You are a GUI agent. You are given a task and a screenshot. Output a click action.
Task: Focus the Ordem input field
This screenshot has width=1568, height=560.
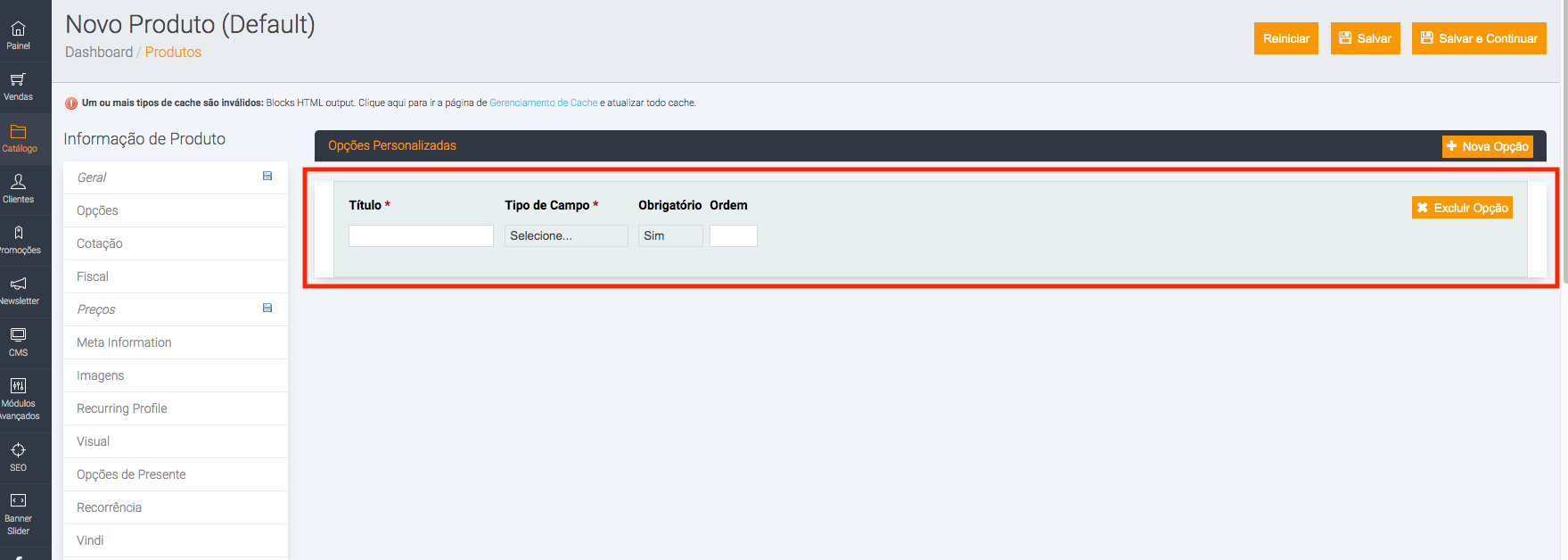point(734,235)
